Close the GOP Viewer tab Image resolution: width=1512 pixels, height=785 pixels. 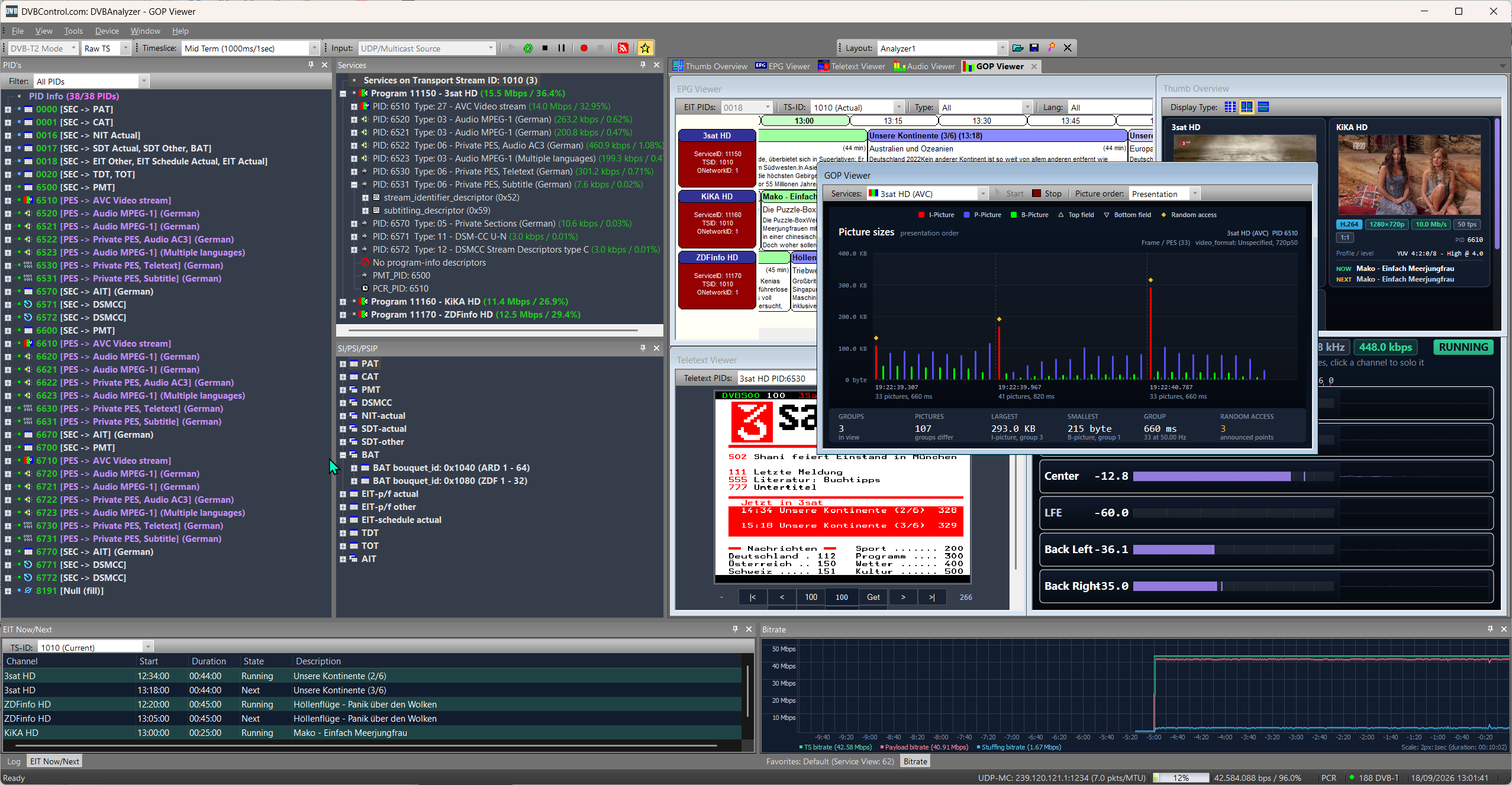[1034, 66]
